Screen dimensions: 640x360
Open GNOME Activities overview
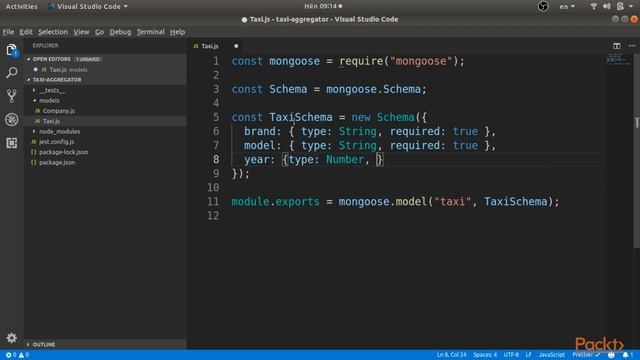(x=21, y=7)
